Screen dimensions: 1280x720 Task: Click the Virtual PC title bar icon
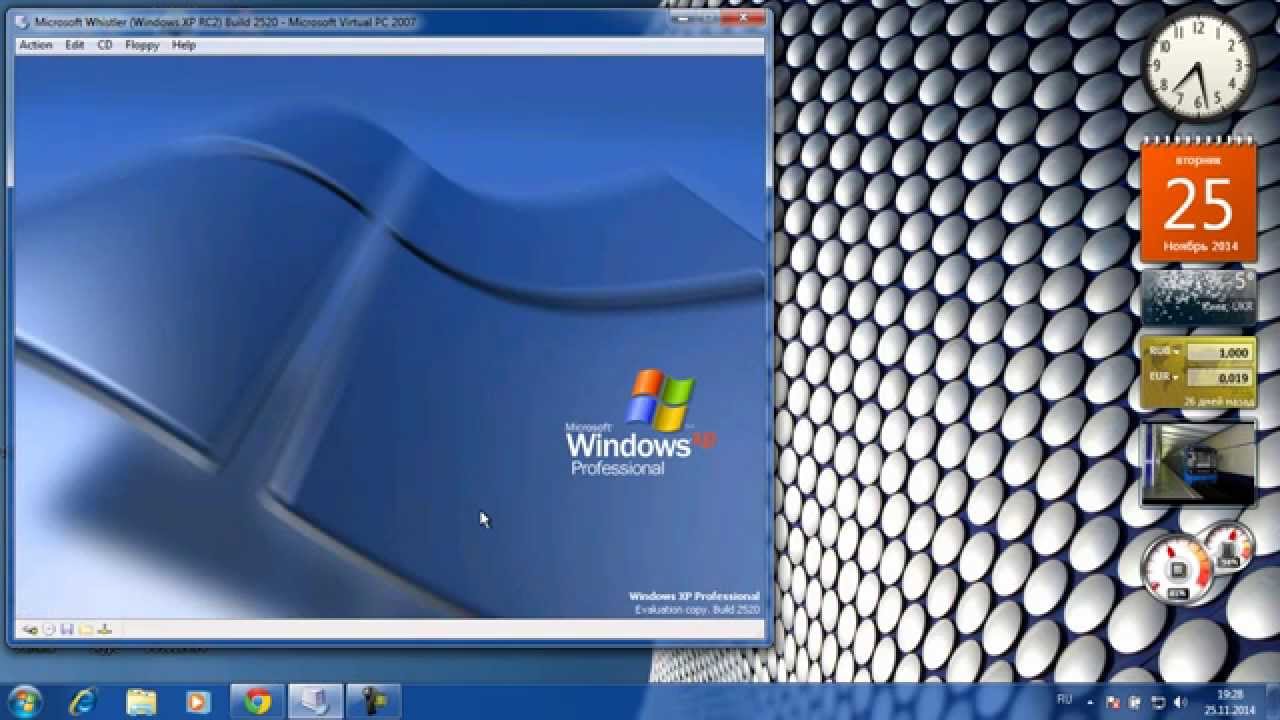[22, 21]
